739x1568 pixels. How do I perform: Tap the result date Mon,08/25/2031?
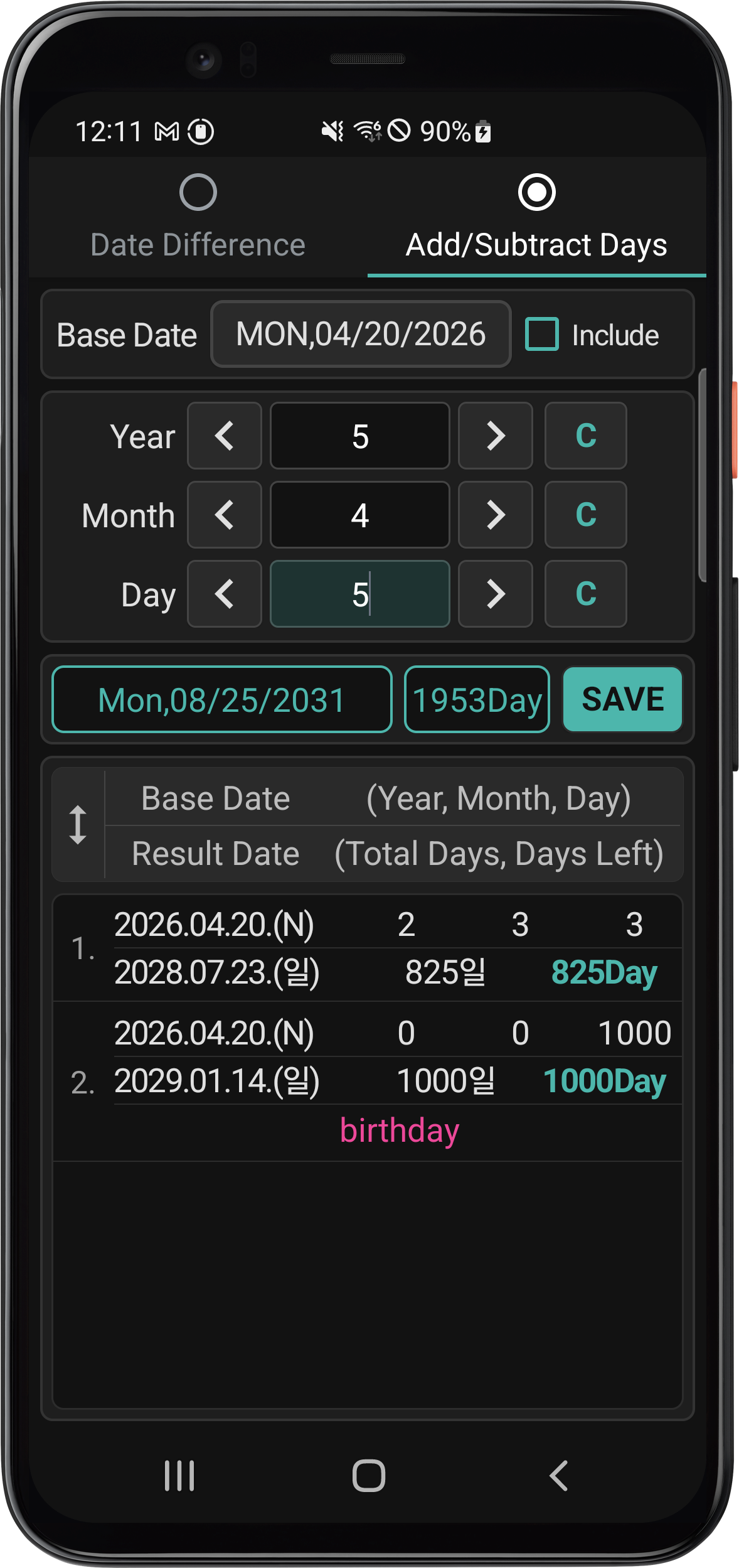(x=222, y=699)
